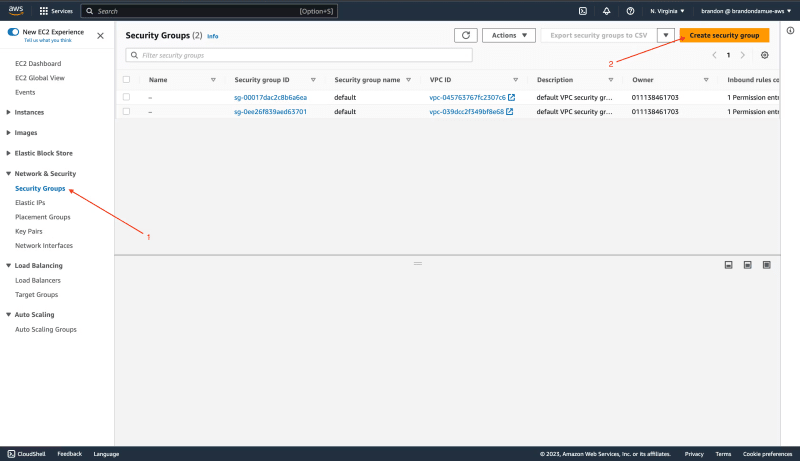The image size is (800, 461).
Task: Open EC2 Global View in sidebar
Action: pos(40,78)
